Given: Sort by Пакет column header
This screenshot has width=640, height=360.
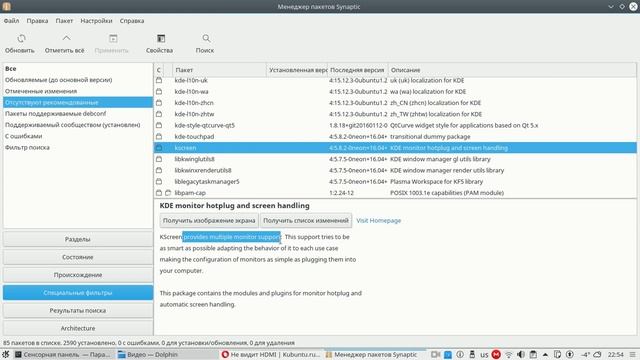Looking at the screenshot, I should coord(220,70).
